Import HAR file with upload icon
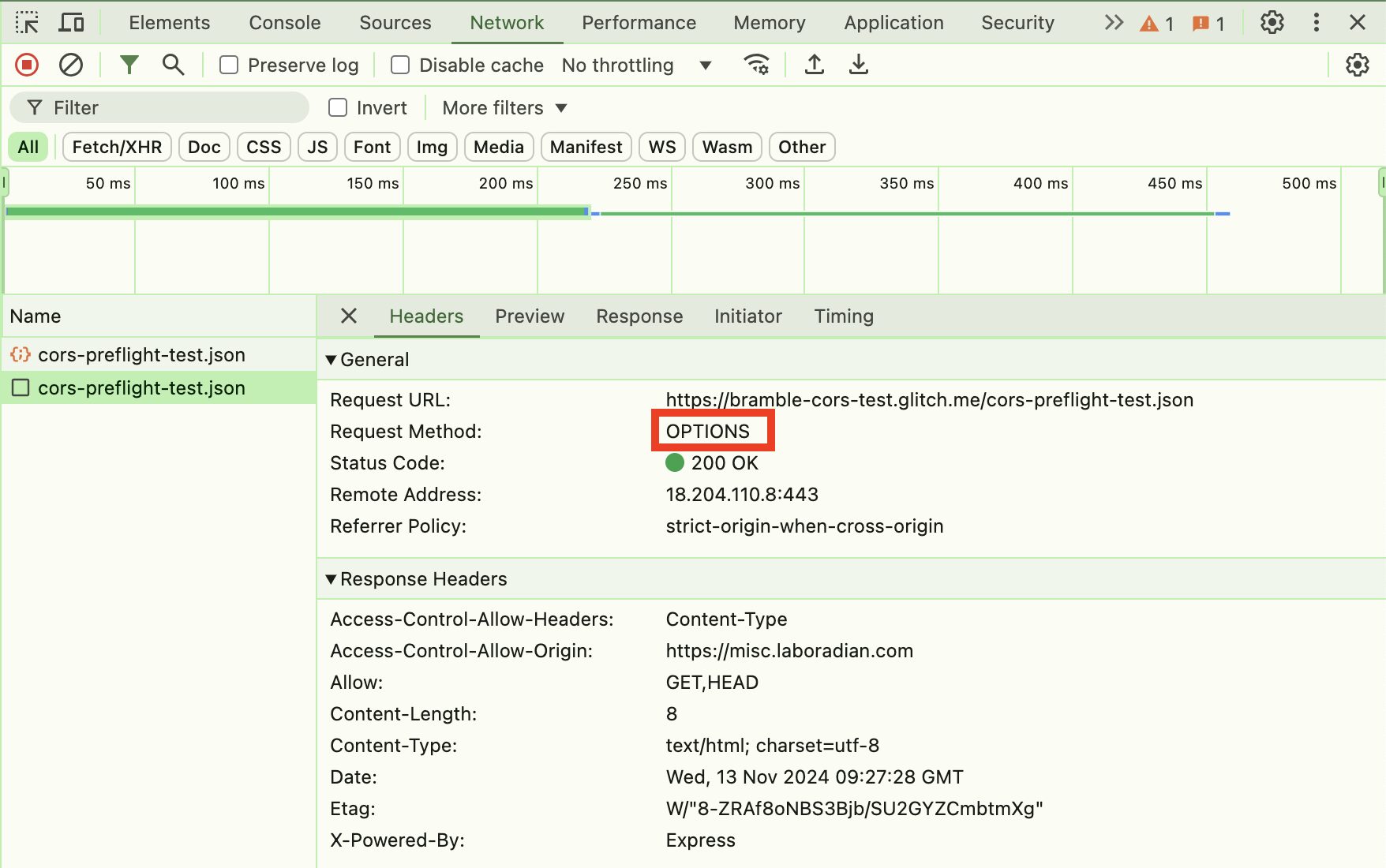This screenshot has height=868, width=1386. 814,65
